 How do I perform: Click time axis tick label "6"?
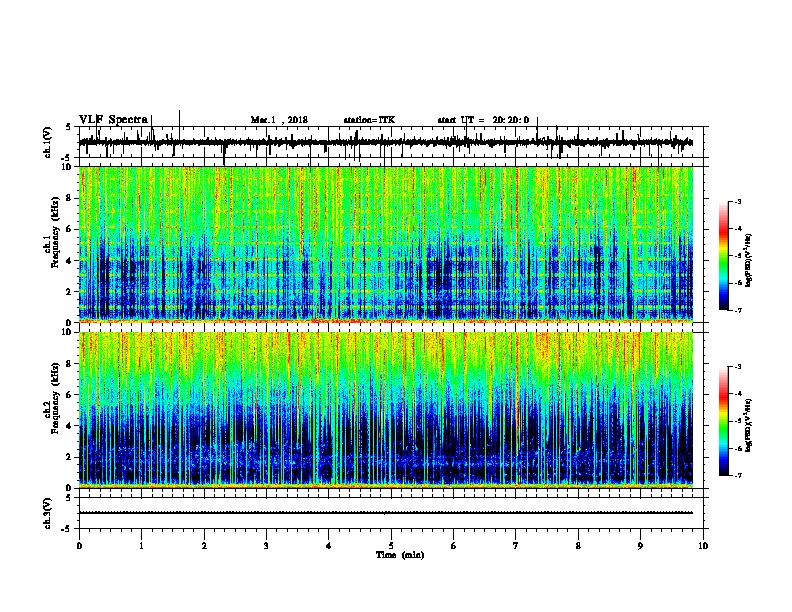453,545
